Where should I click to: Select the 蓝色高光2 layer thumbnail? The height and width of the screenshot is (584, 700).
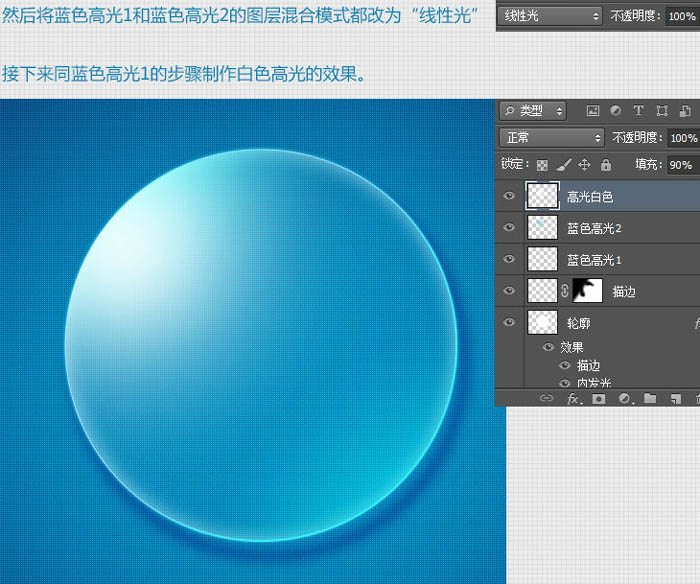tap(542, 227)
